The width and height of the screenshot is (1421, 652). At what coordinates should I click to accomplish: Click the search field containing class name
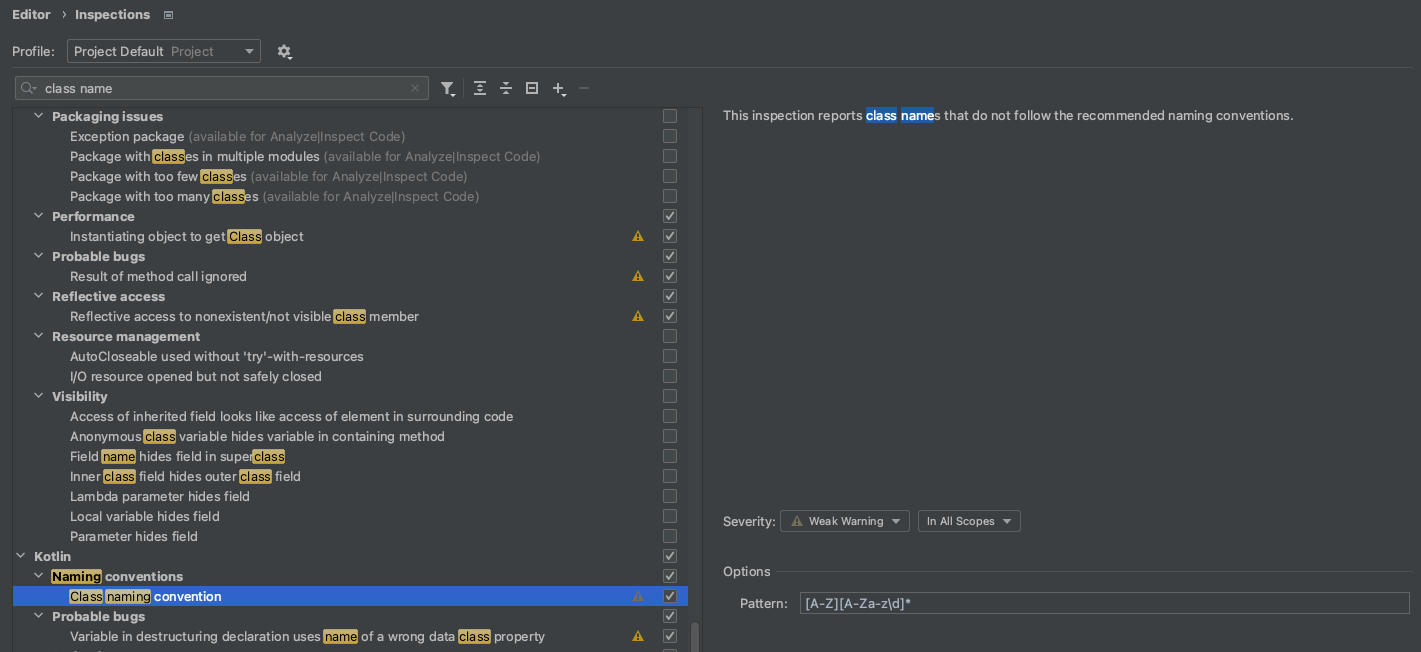(222, 88)
